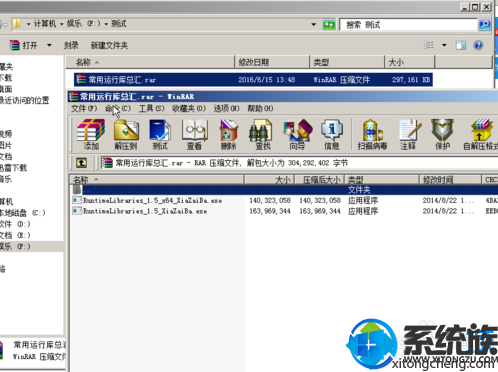
Task: Select 本地磁盘 (C:) in the sidebar
Action: [22, 213]
